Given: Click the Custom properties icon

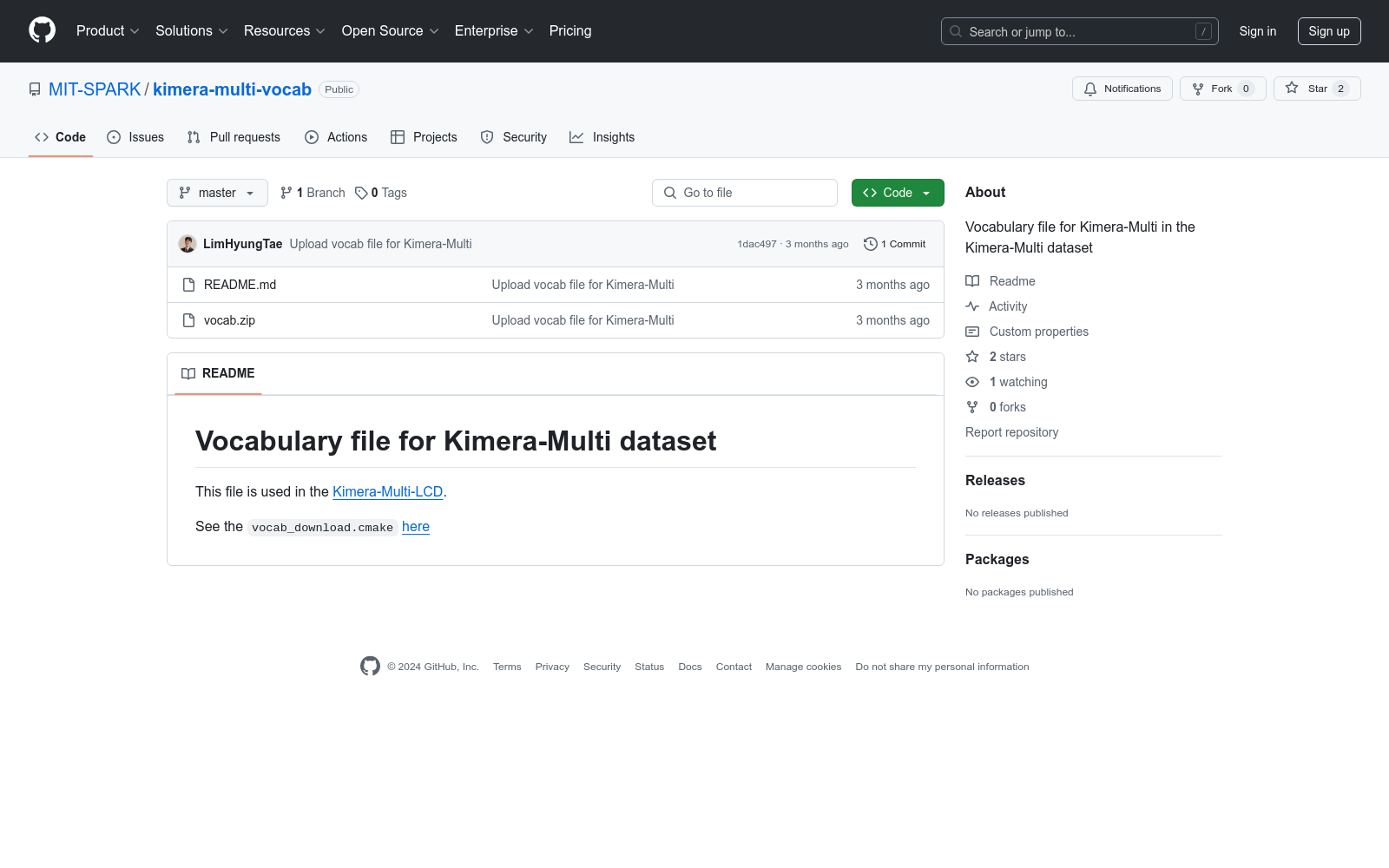Looking at the screenshot, I should click(x=972, y=332).
